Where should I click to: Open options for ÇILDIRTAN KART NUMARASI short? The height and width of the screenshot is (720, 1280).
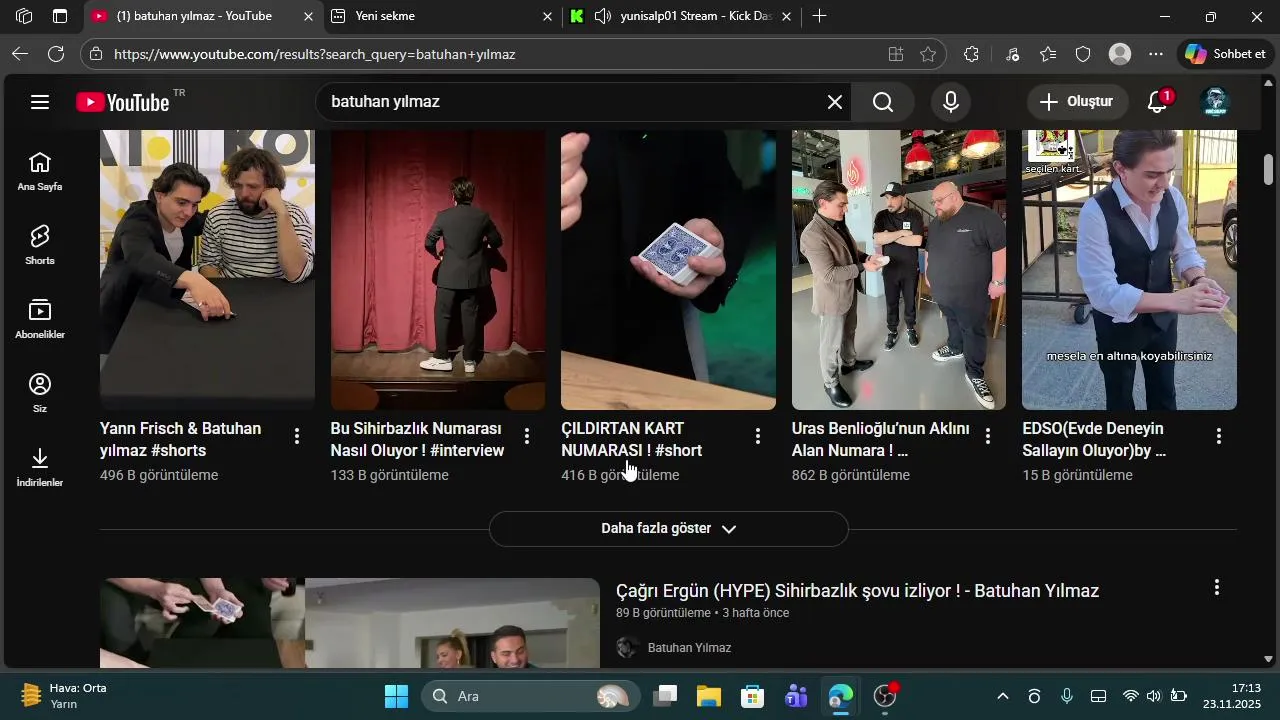758,436
